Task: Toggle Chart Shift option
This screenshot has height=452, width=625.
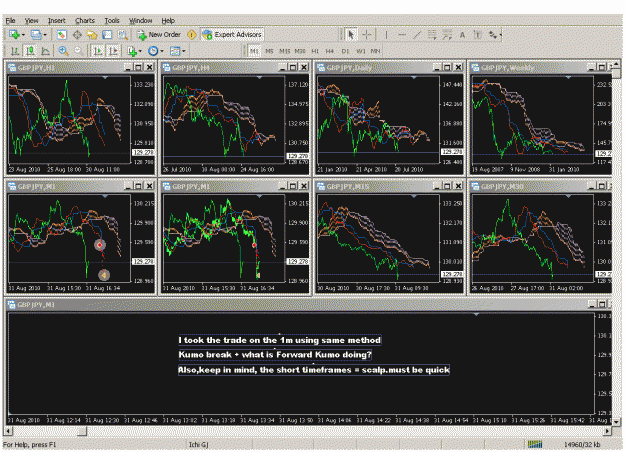Action: pos(114,51)
